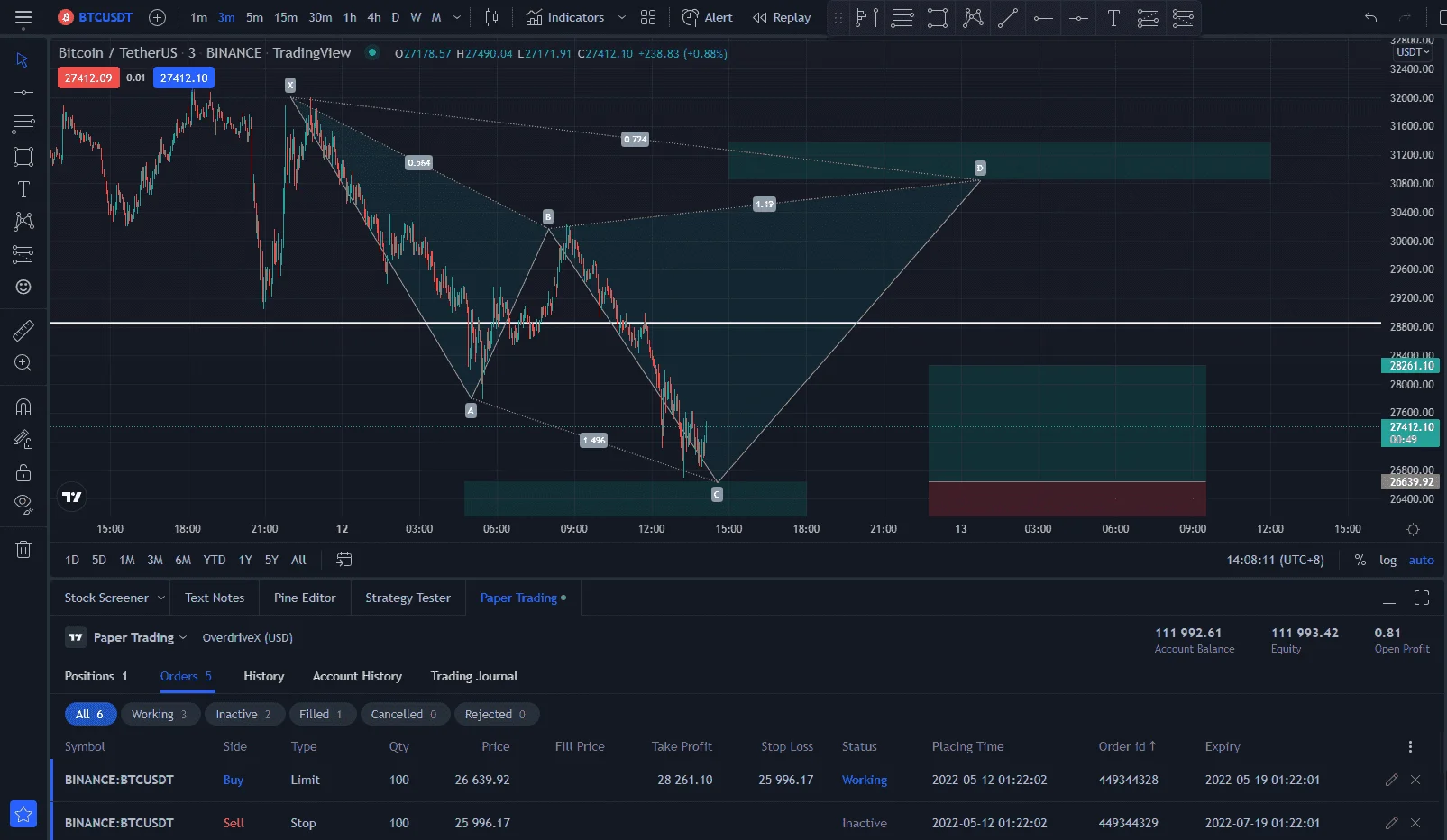Open the Trading Journal tab
The image size is (1447, 840).
pyautogui.click(x=474, y=676)
